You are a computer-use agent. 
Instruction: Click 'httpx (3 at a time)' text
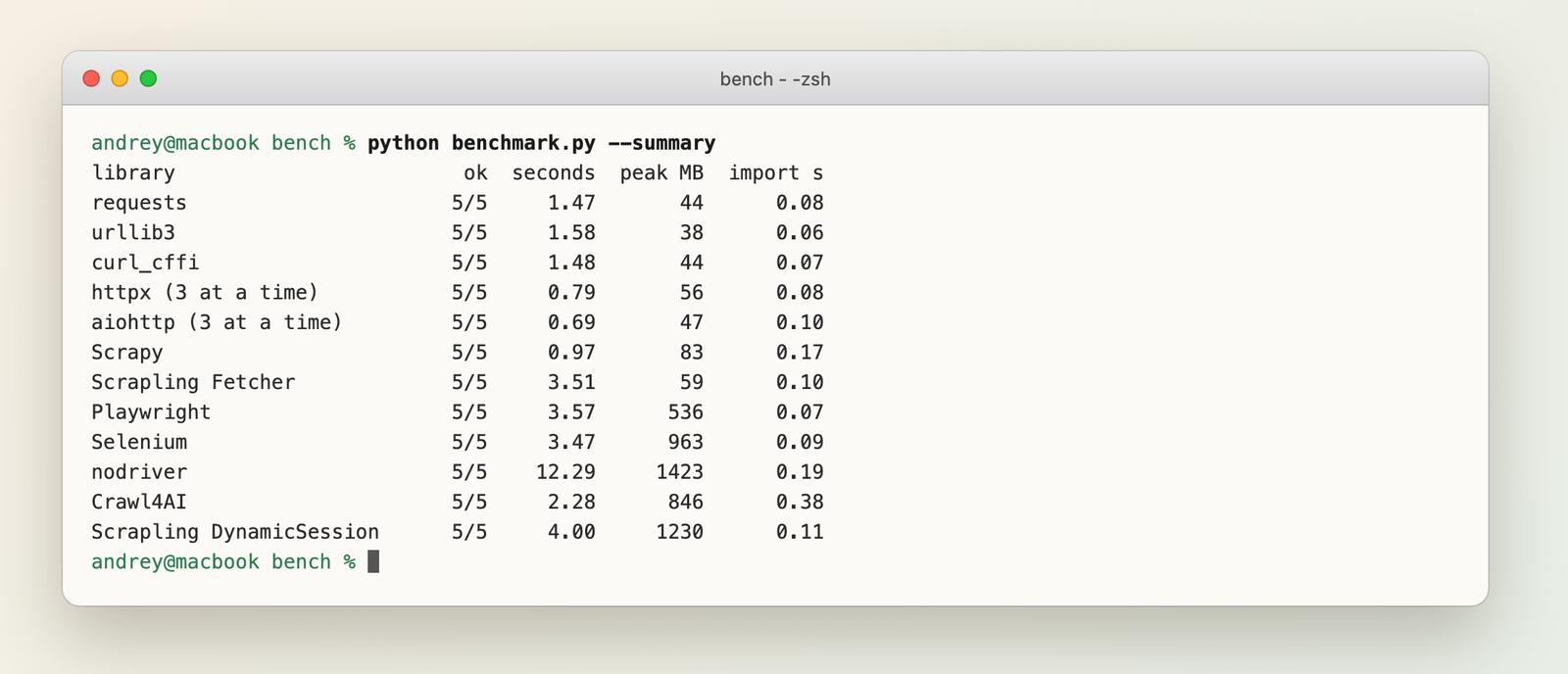(205, 293)
